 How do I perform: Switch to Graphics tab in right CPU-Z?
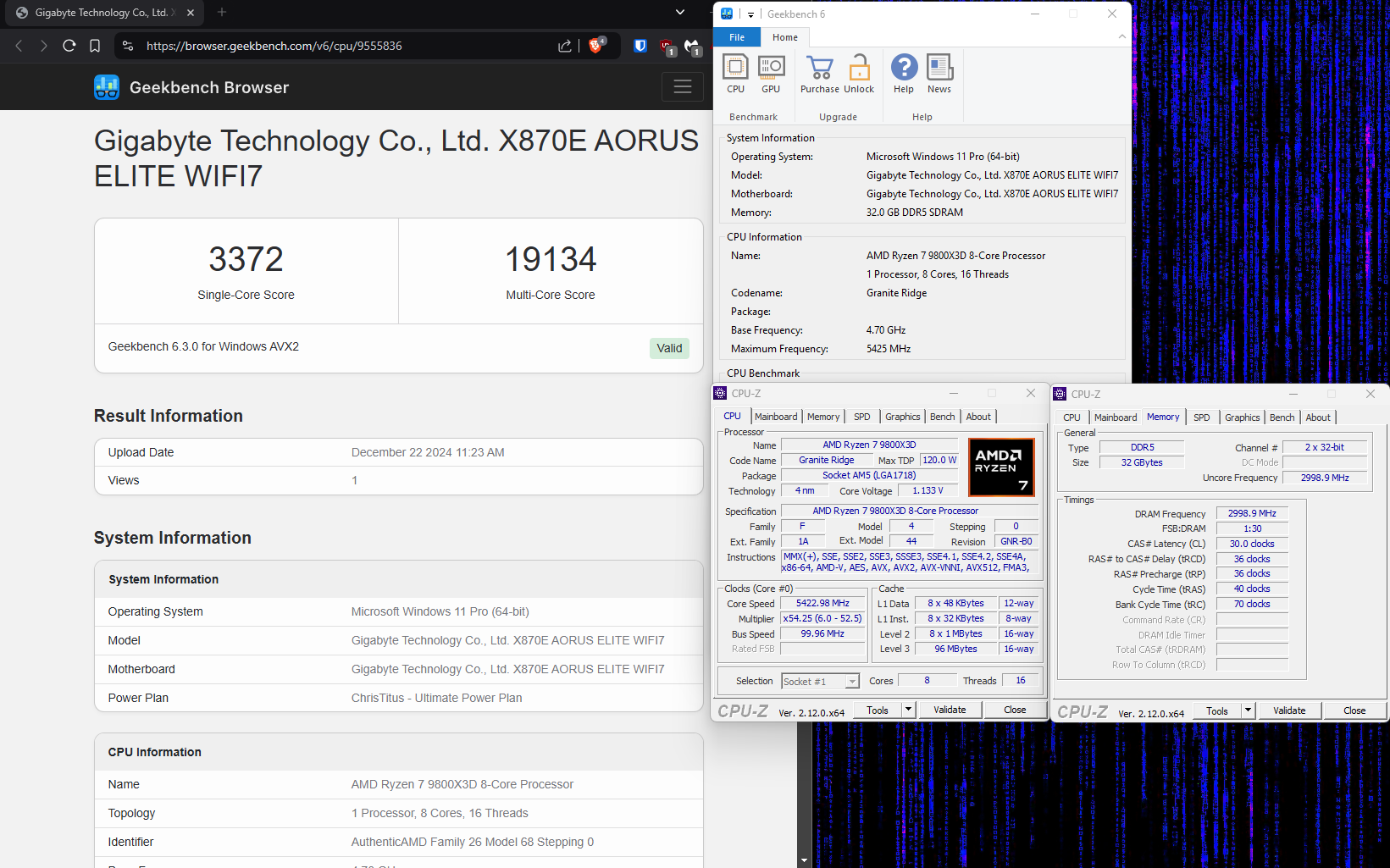1243,417
